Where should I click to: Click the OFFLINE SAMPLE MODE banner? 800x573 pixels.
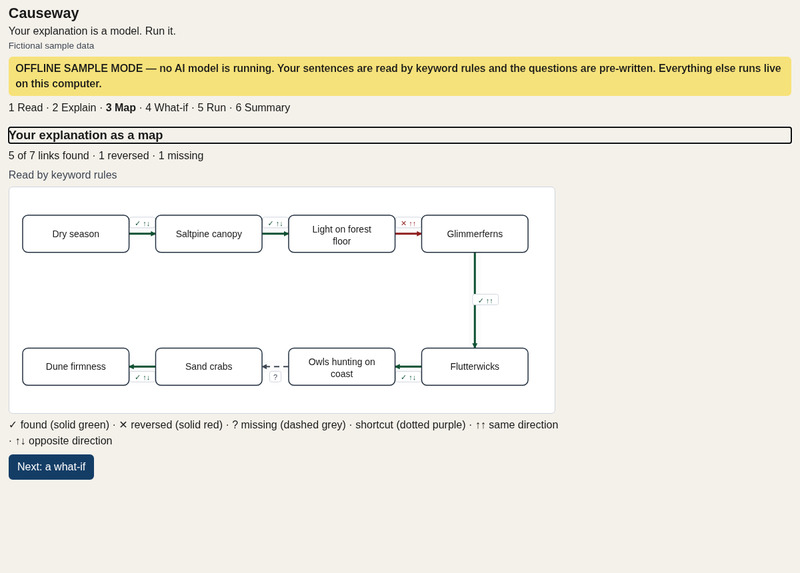click(399, 76)
